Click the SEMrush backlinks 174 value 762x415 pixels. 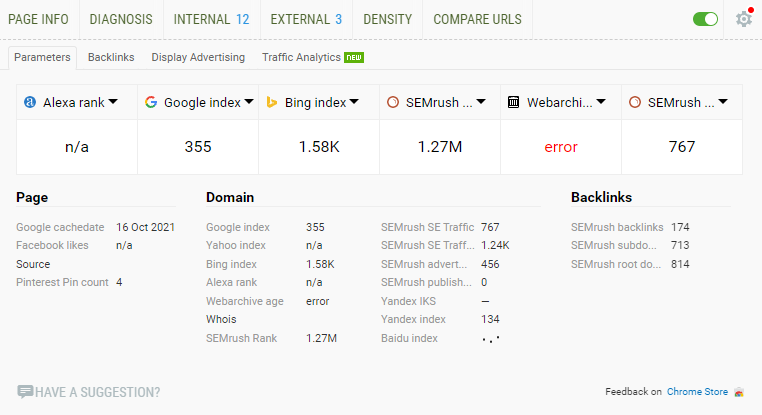[680, 227]
